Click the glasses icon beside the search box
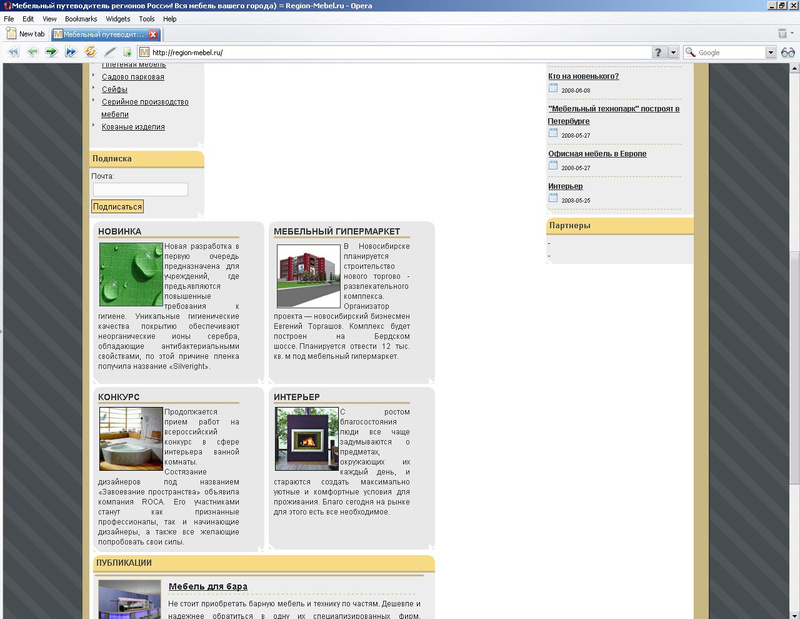This screenshot has width=800, height=619. point(788,52)
